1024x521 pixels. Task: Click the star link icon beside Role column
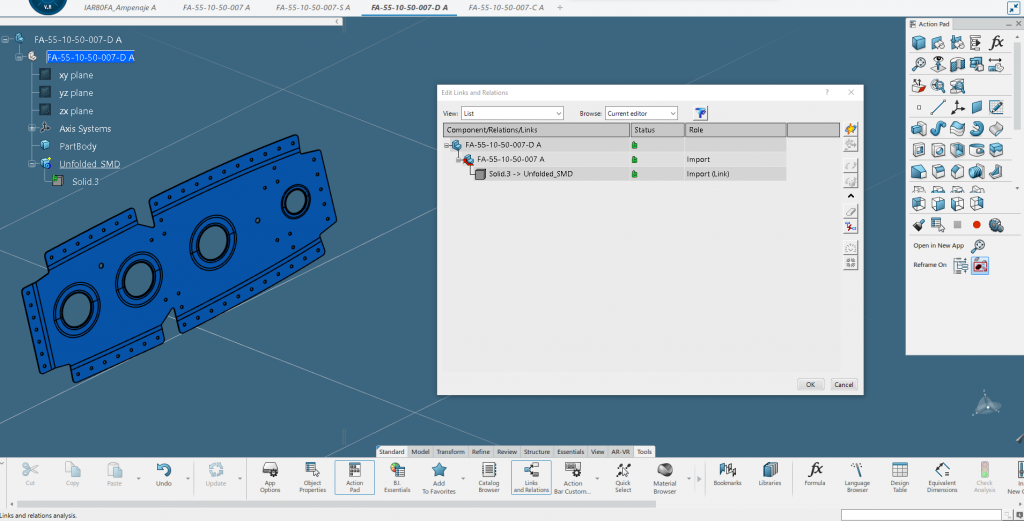click(850, 129)
